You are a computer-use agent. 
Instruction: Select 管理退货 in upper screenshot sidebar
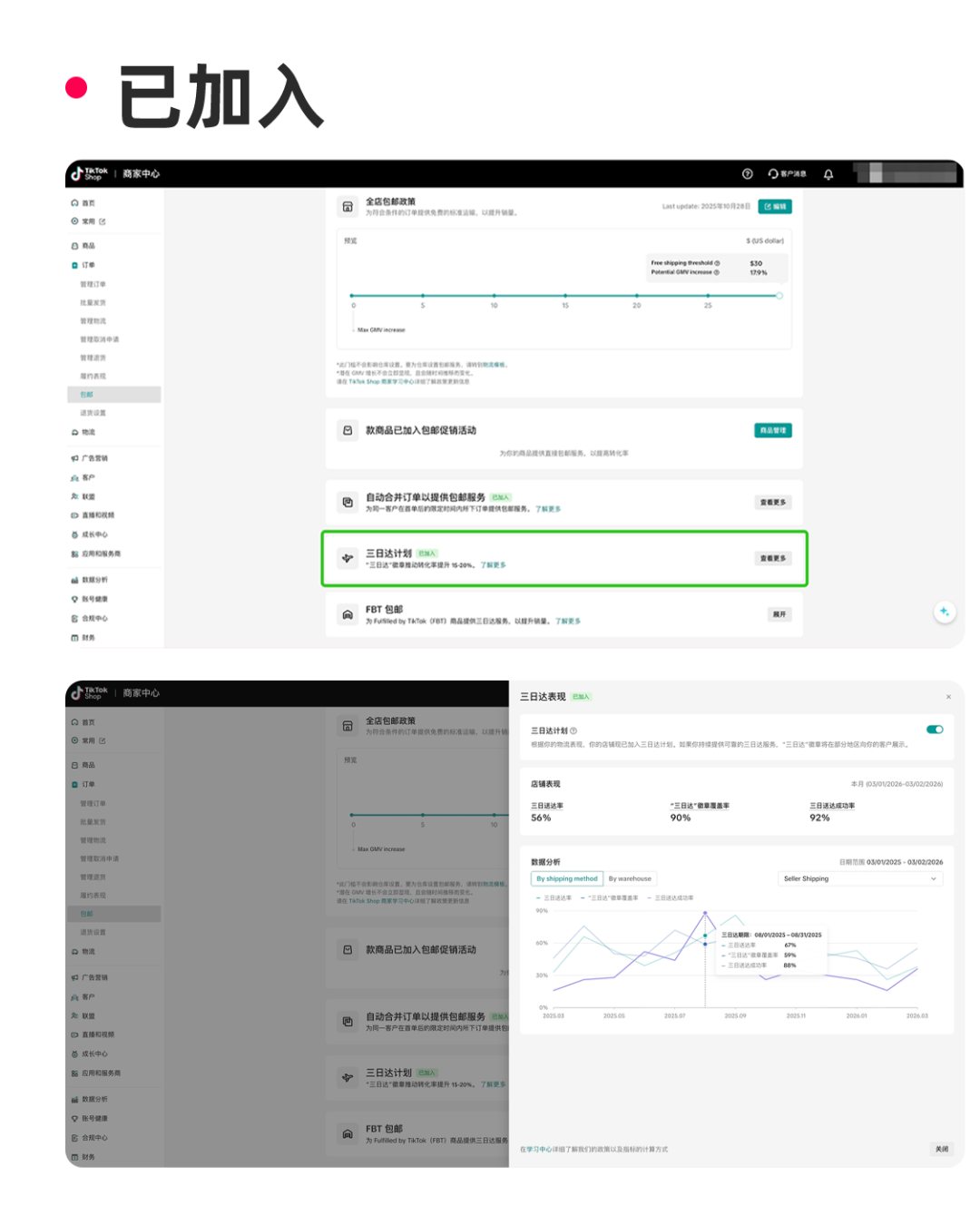(x=93, y=358)
